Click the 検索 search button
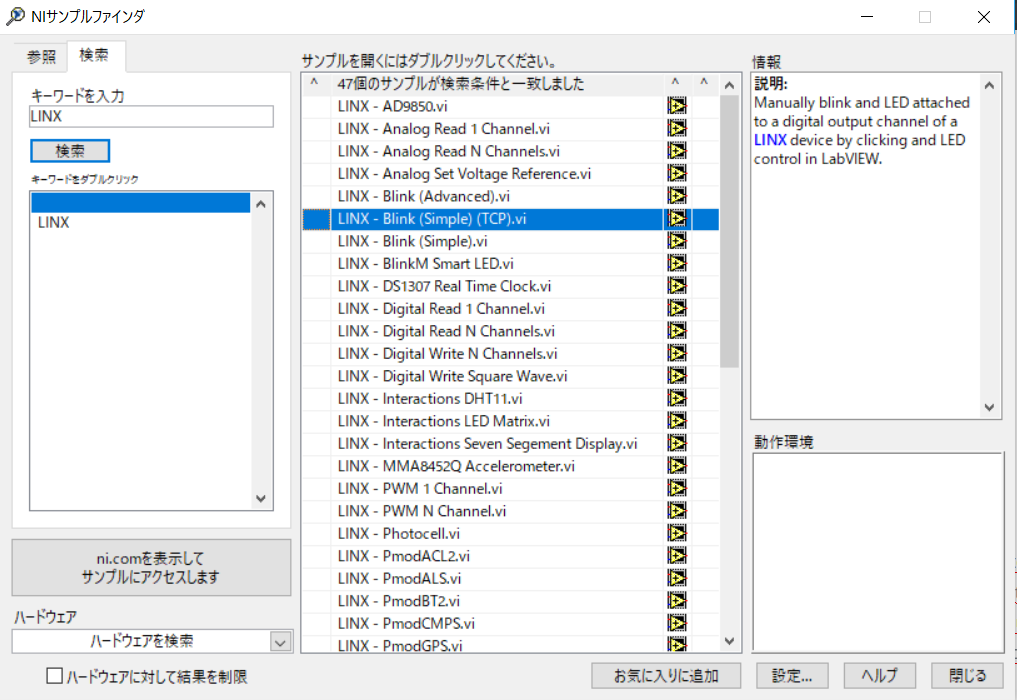1017x700 pixels. point(70,151)
